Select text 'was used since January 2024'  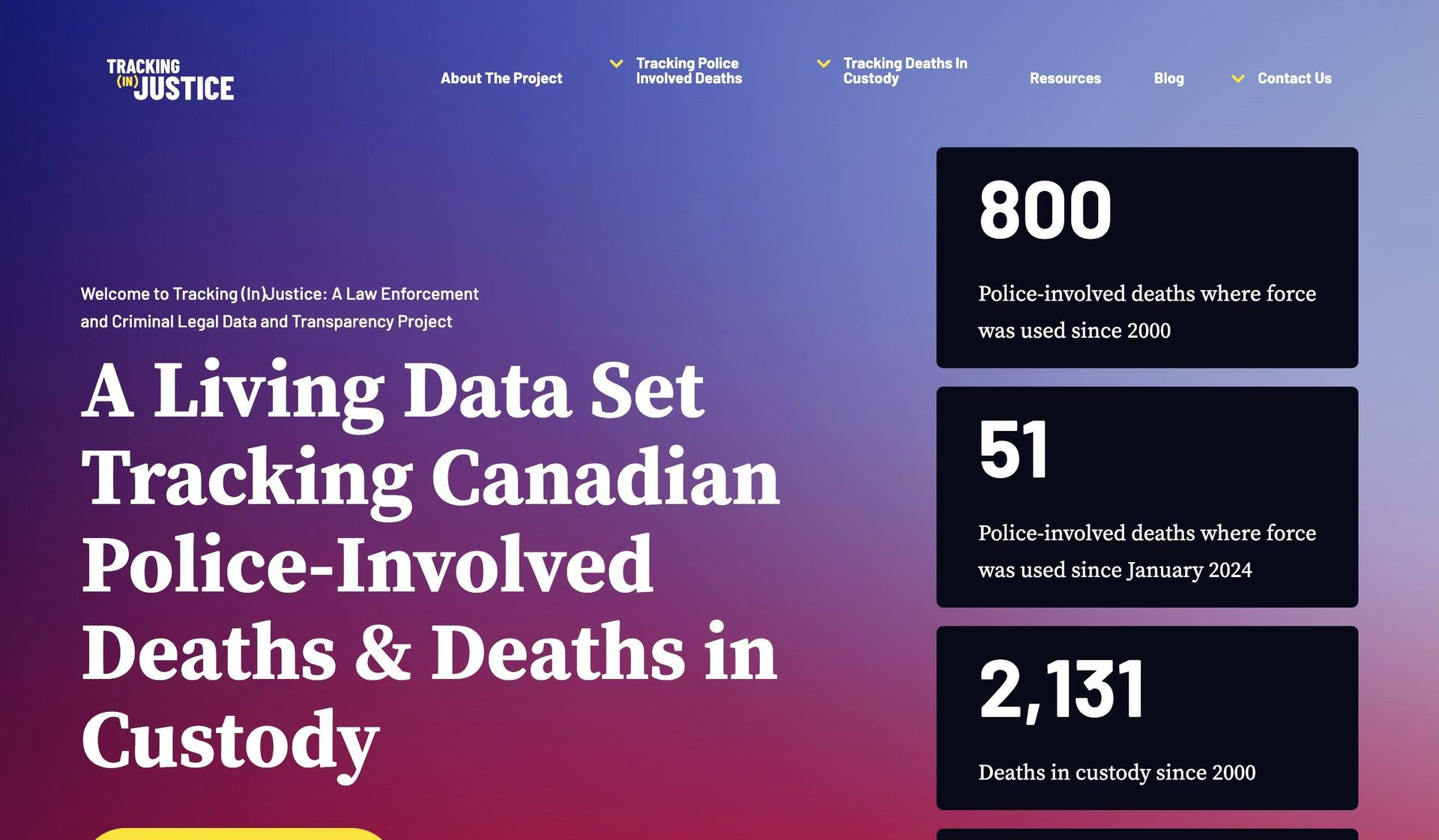click(x=1114, y=570)
